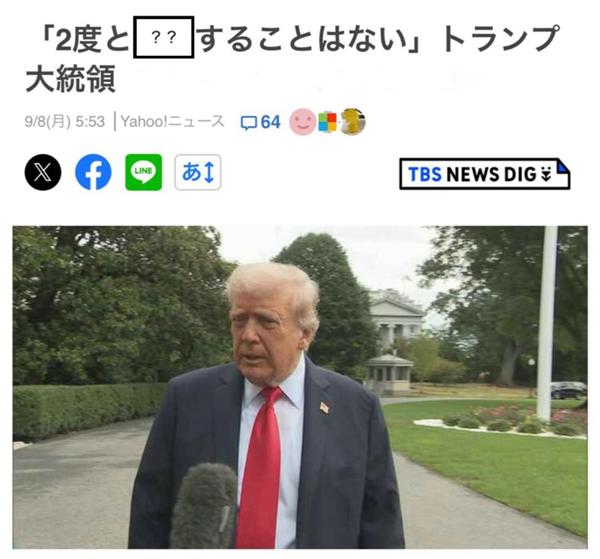Click the 9/8(月) 5:53 timestamp
600x559 pixels.
(x=65, y=122)
